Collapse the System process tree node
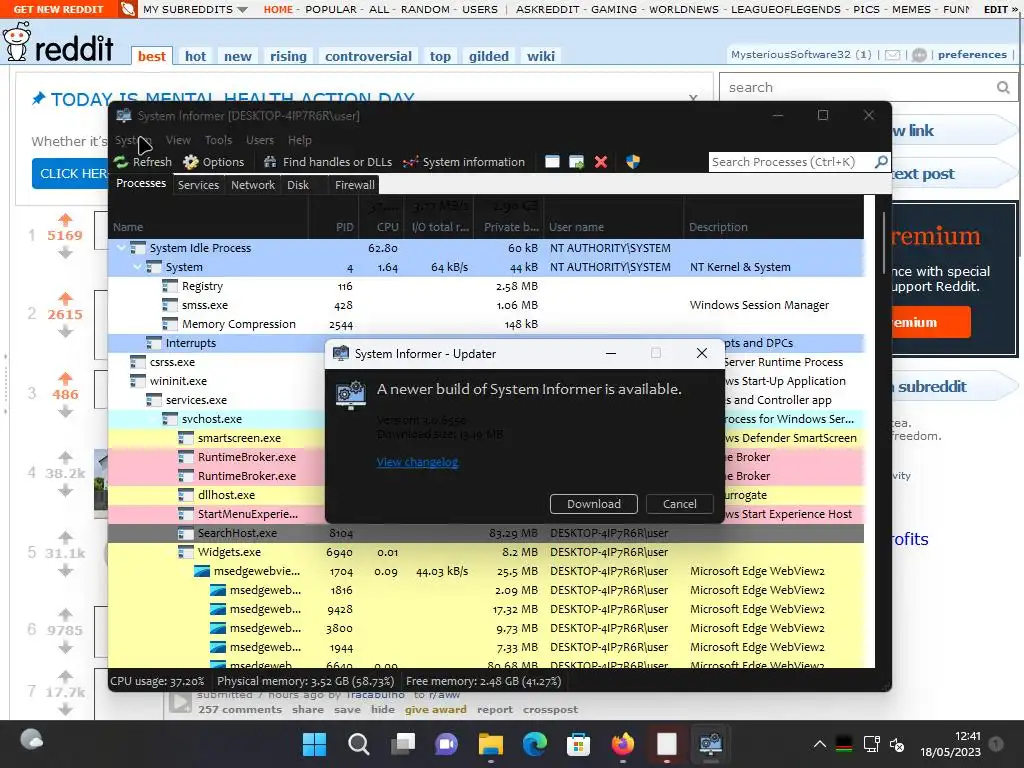 point(138,267)
